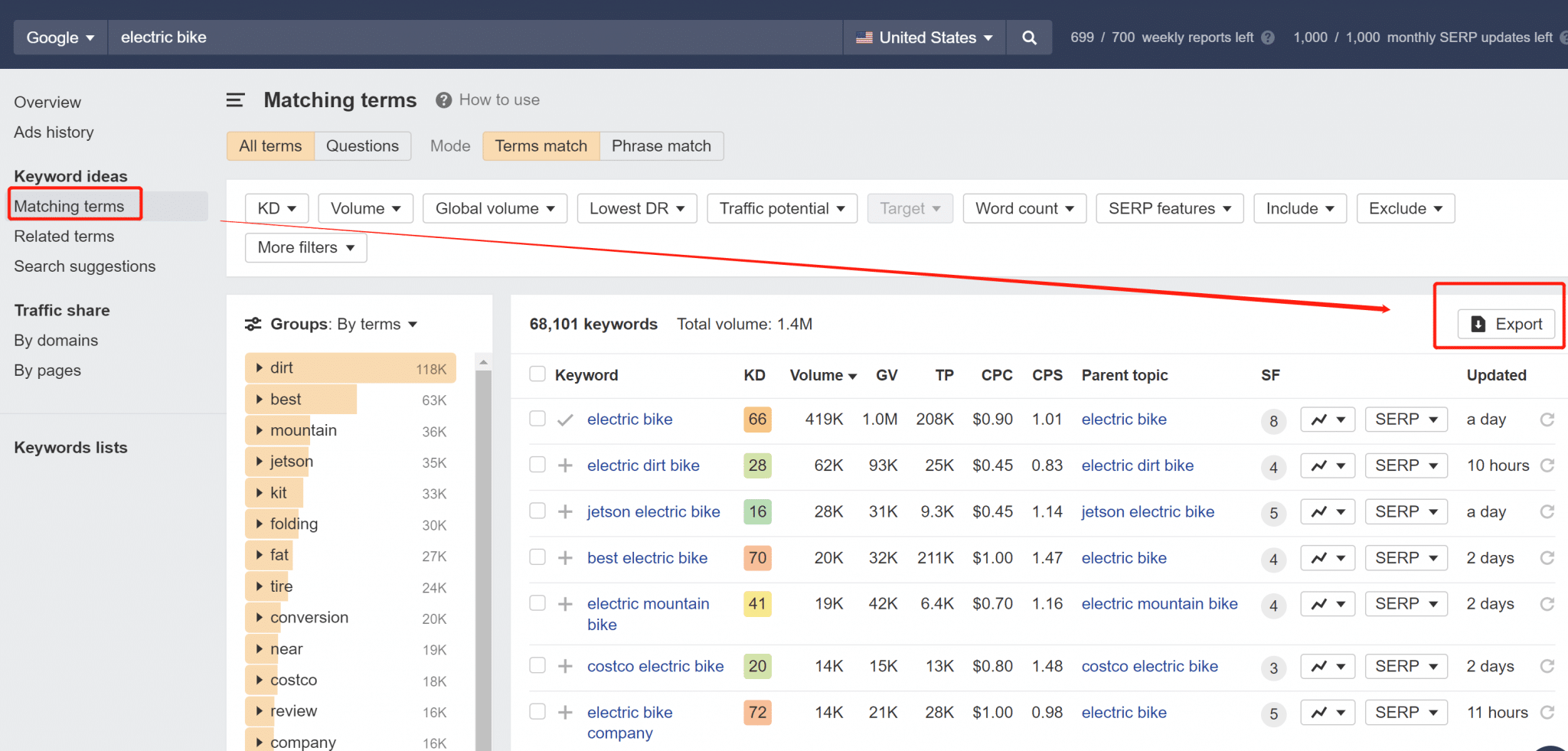Viewport: 1568px width, 751px height.
Task: Select the electric mountain bike row checkbox
Action: point(537,603)
